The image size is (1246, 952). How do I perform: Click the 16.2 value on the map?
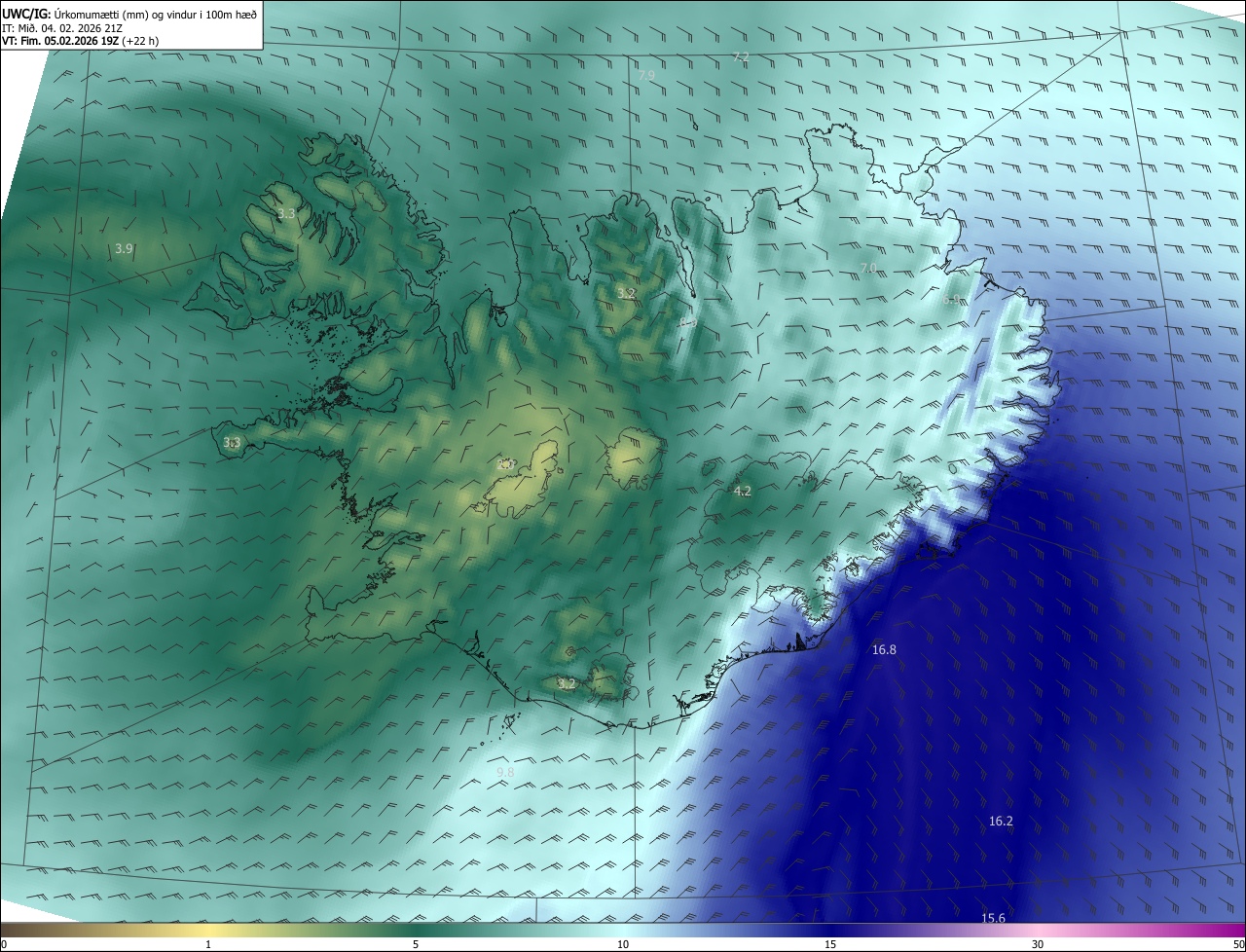[x=1001, y=822]
